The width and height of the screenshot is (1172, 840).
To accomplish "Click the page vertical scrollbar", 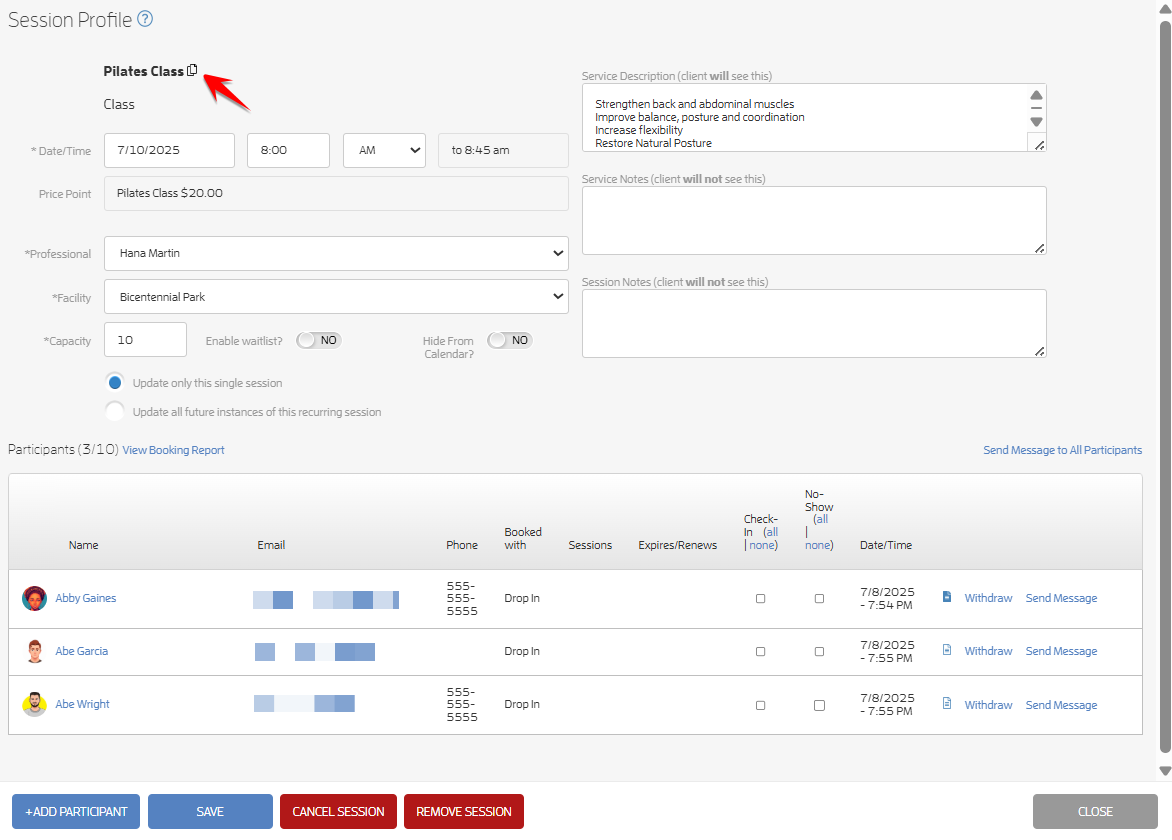I will point(1165,389).
